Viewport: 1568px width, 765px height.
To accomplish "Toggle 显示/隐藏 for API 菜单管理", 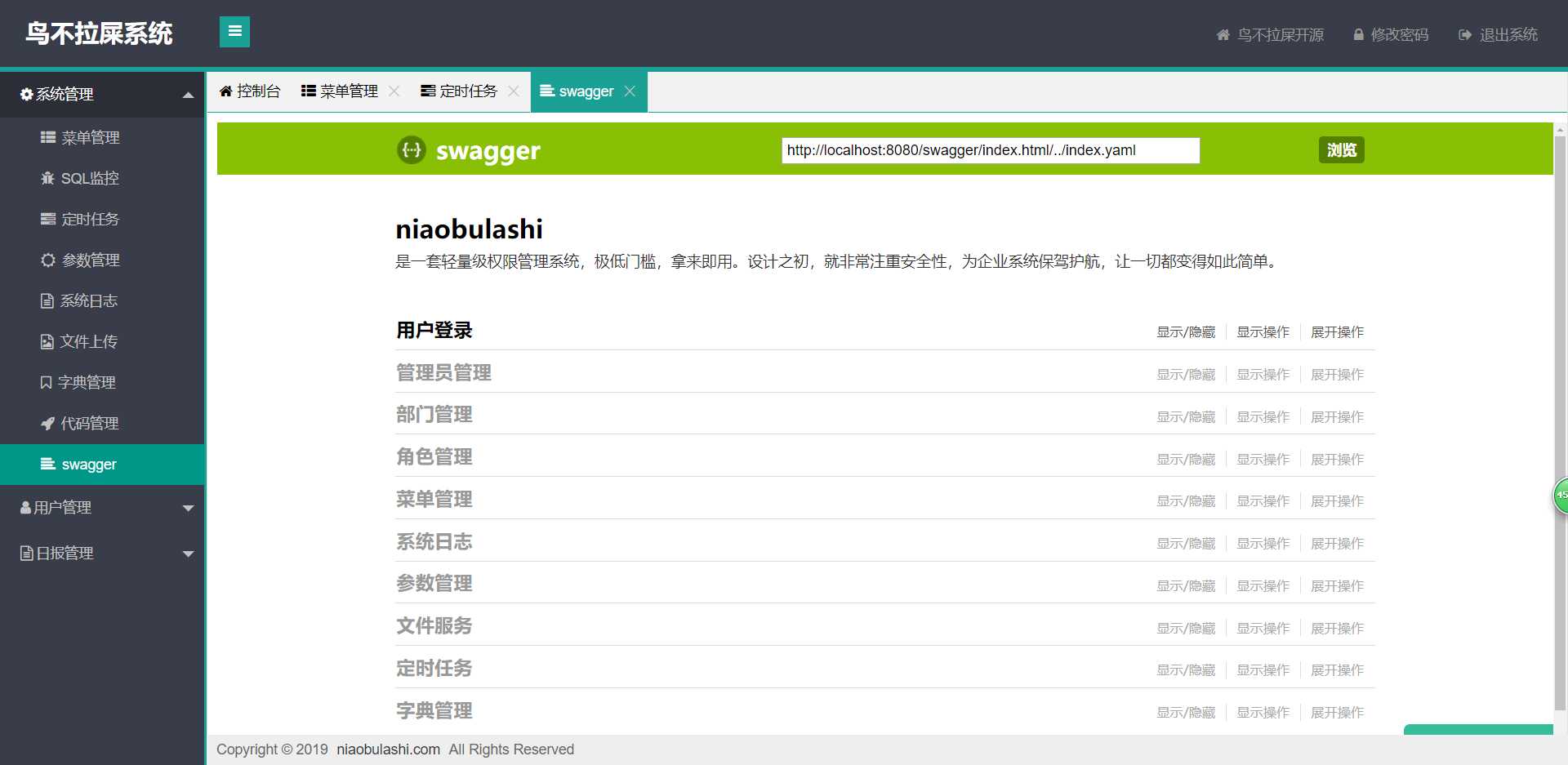I will [1186, 501].
